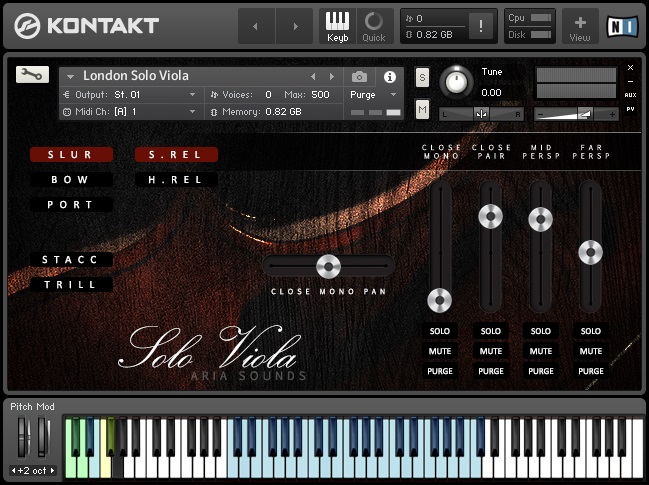The image size is (649, 485).
Task: Click the Kontakt logo
Action: pyautogui.click(x=87, y=26)
